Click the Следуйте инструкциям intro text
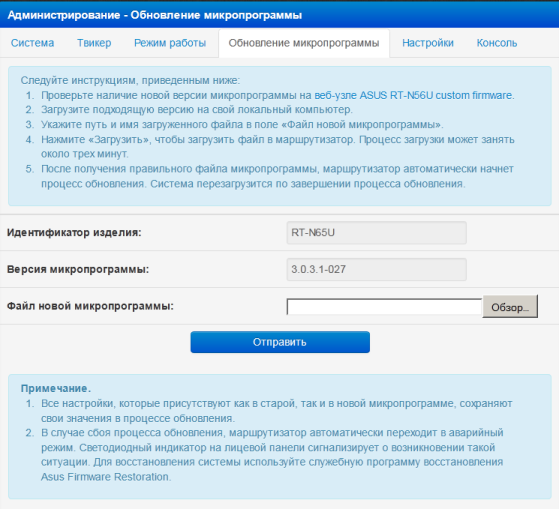The image size is (559, 509). coord(130,81)
